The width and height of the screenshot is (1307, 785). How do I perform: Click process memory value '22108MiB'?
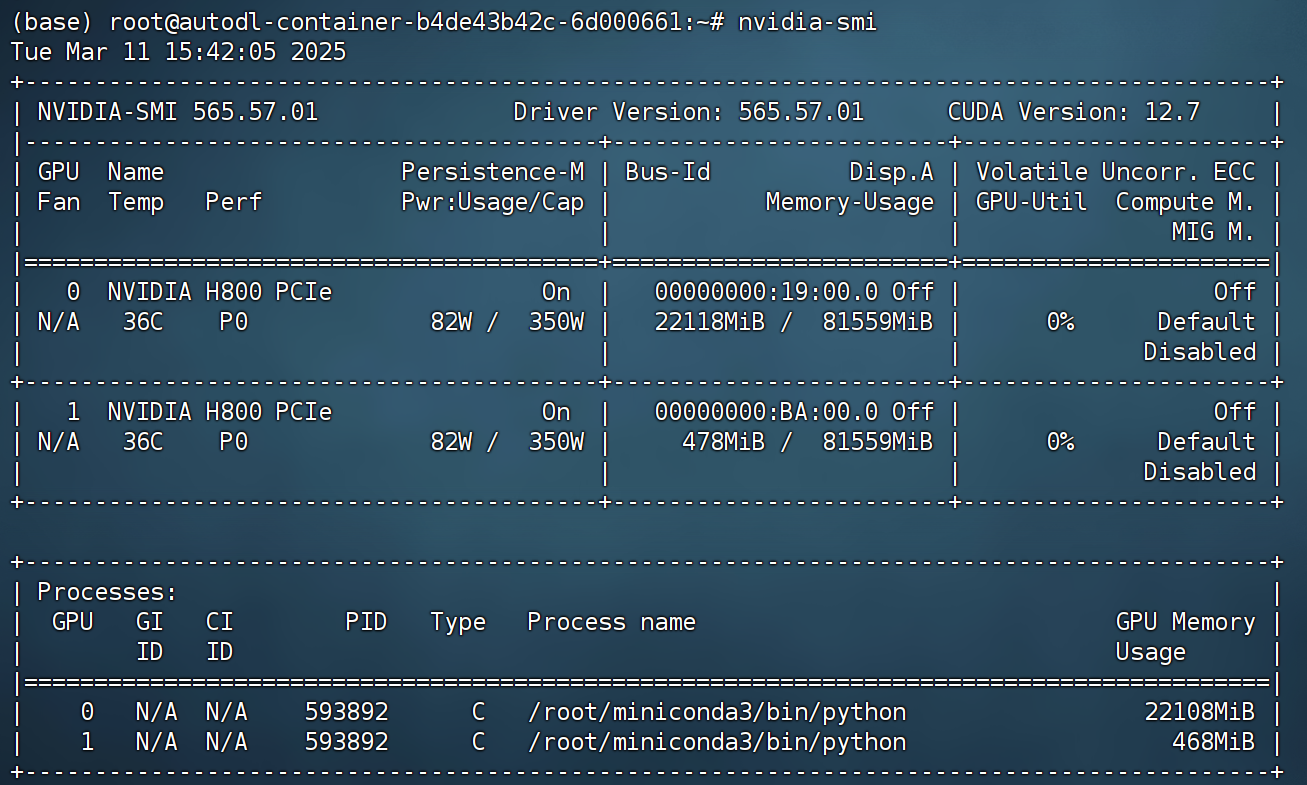tap(1199, 712)
